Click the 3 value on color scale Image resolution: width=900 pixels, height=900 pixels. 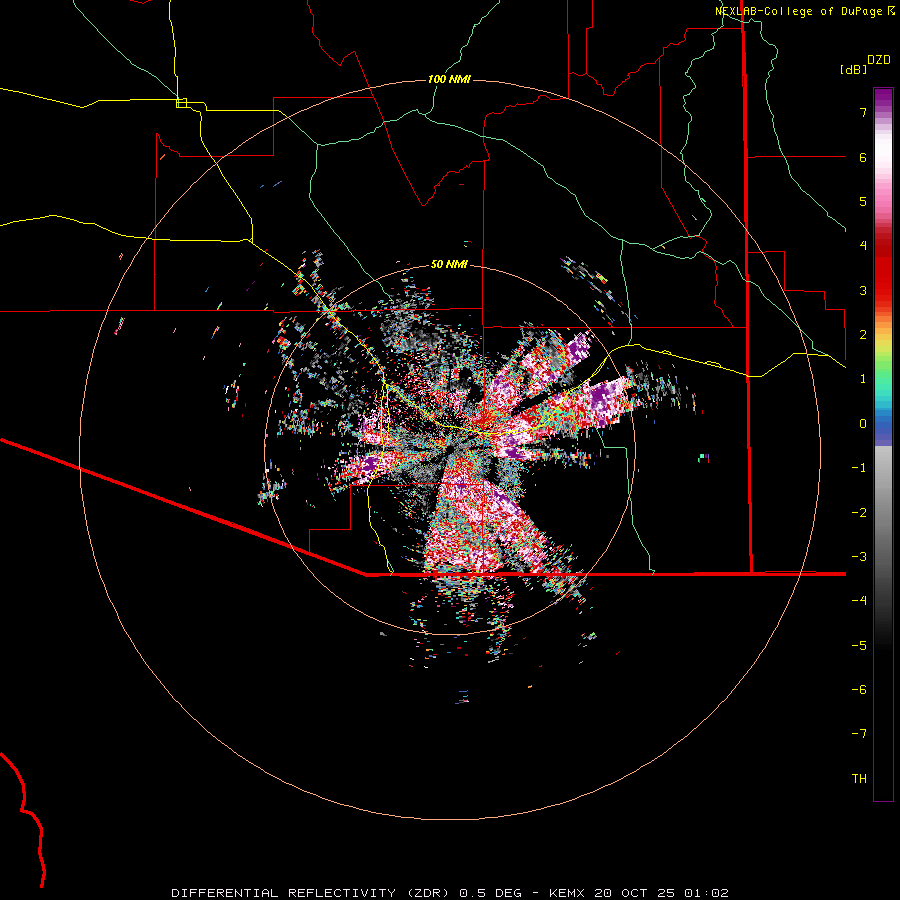863,290
